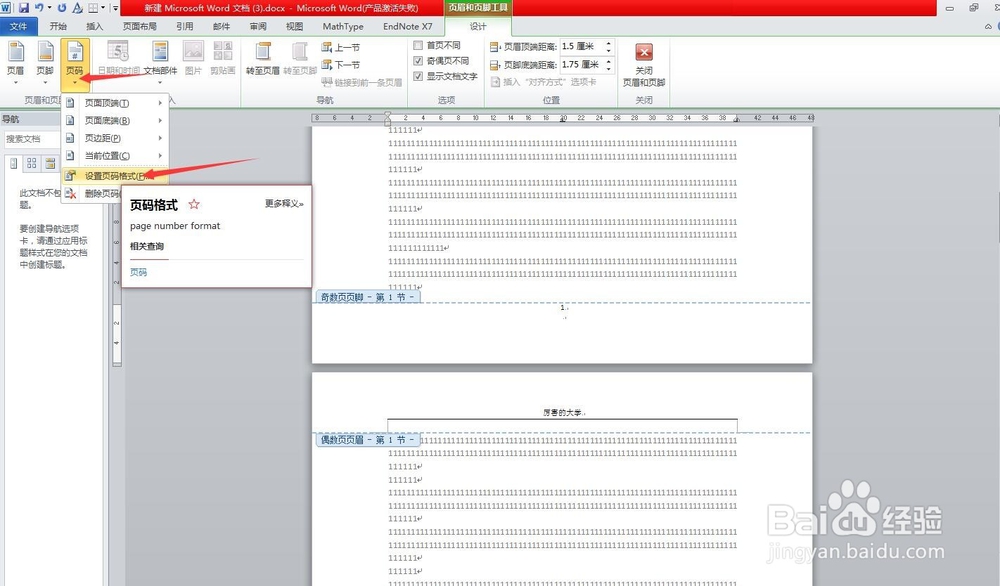Viewport: 1000px width, 586px height.
Task: Select 删除页码 menu item
Action: tap(92, 193)
